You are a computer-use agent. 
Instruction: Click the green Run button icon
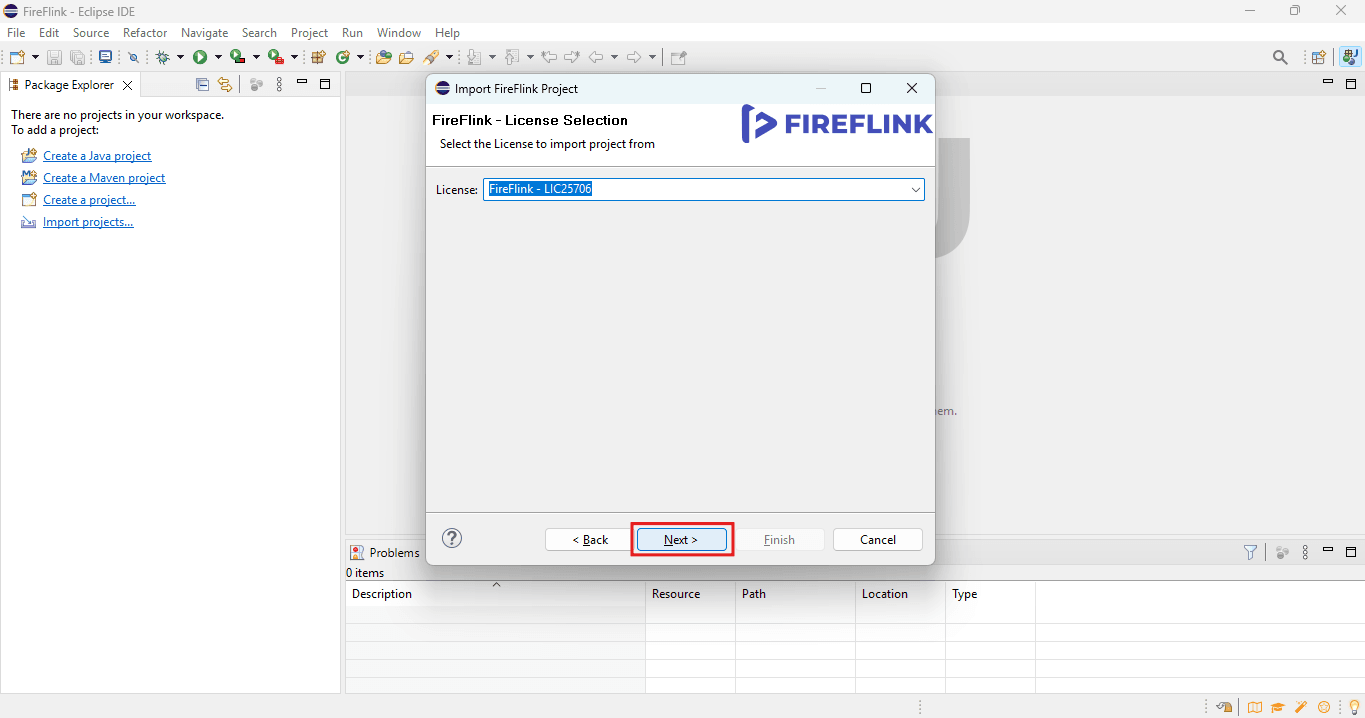point(200,58)
